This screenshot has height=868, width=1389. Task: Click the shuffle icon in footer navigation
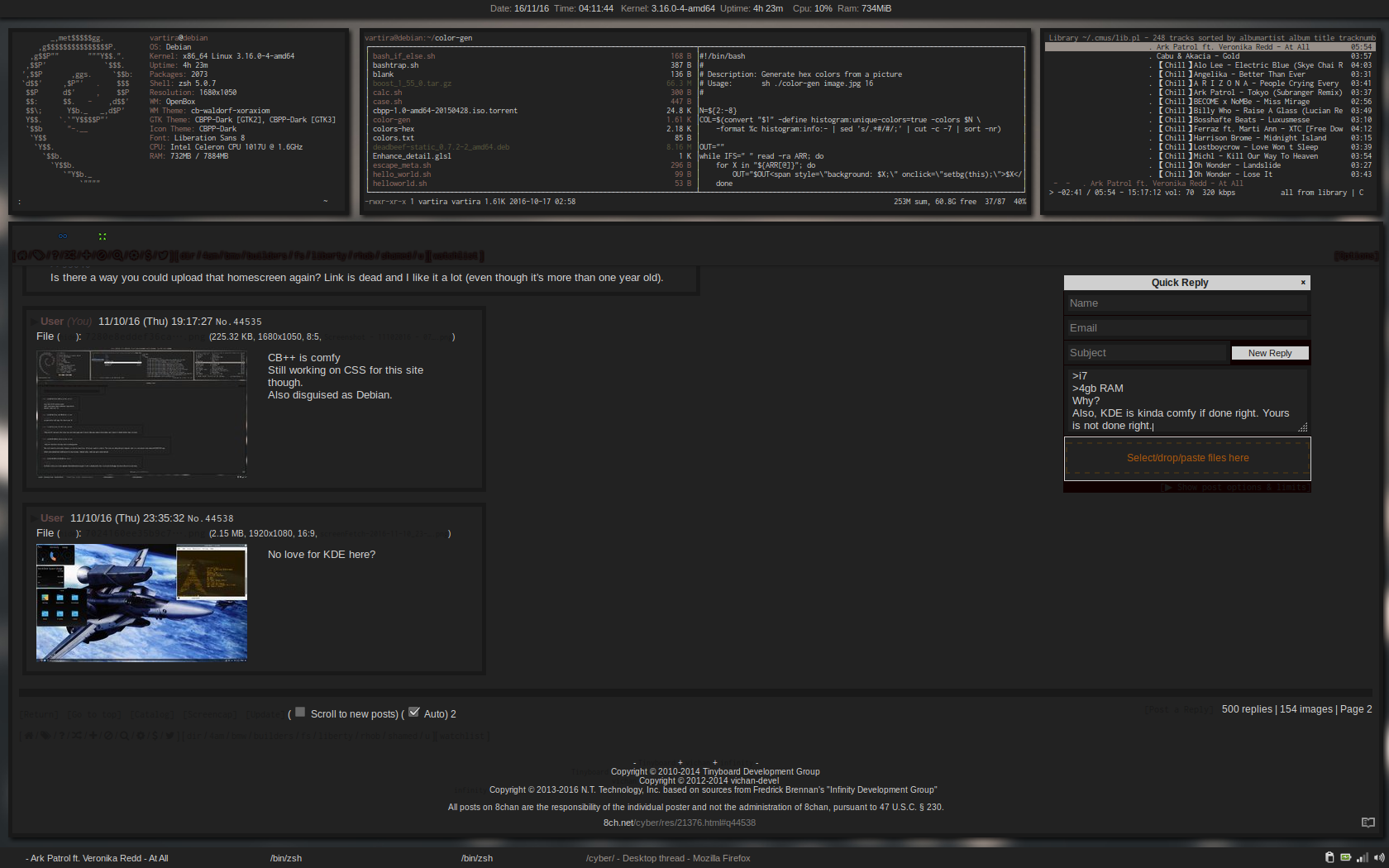tap(76, 735)
